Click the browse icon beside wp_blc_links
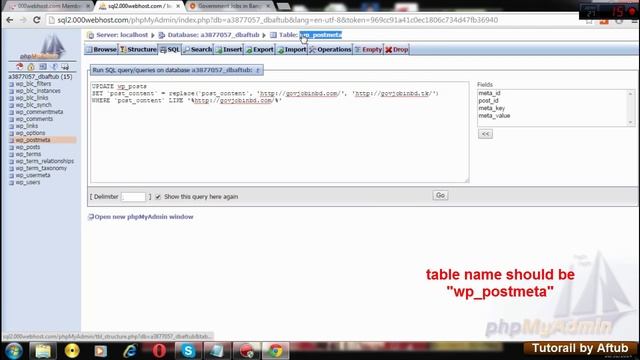Screen dimensions: 640x360 tap(11, 98)
